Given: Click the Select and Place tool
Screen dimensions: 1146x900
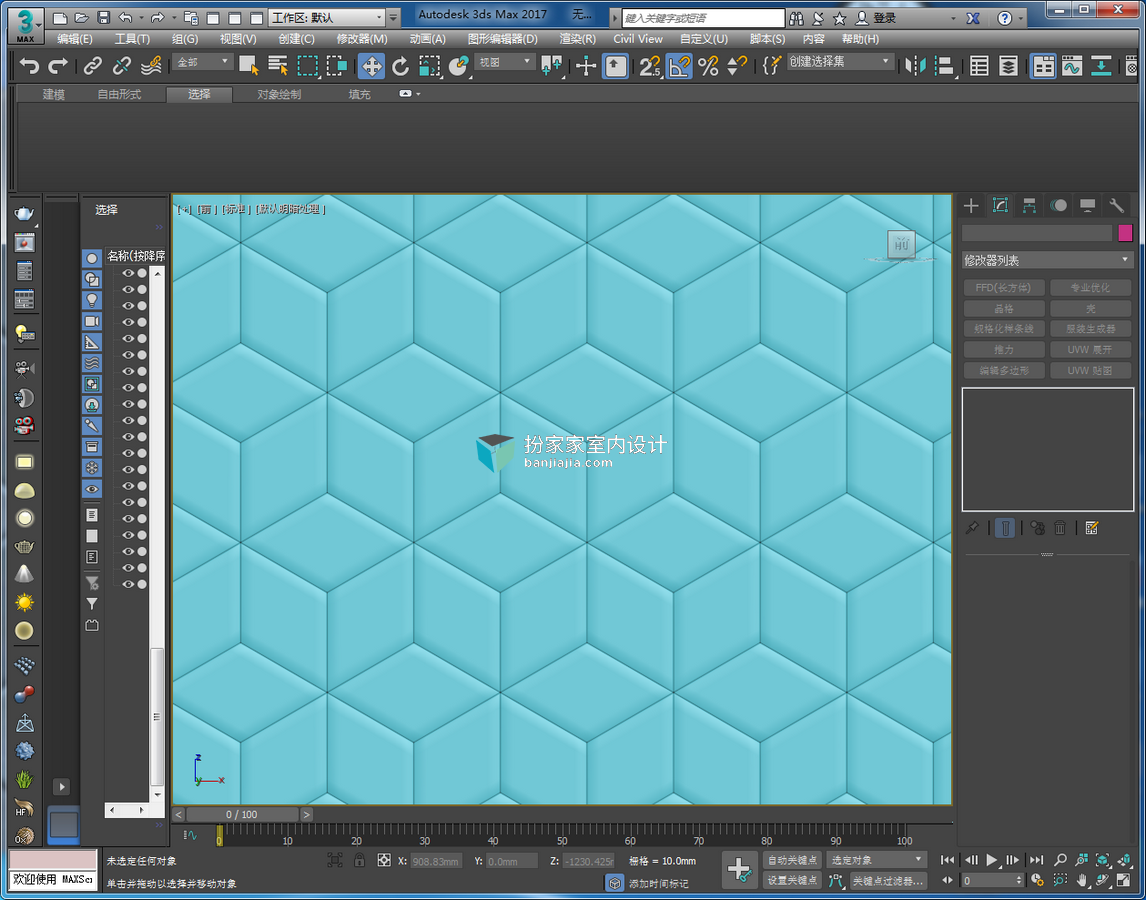Looking at the screenshot, I should tap(459, 67).
